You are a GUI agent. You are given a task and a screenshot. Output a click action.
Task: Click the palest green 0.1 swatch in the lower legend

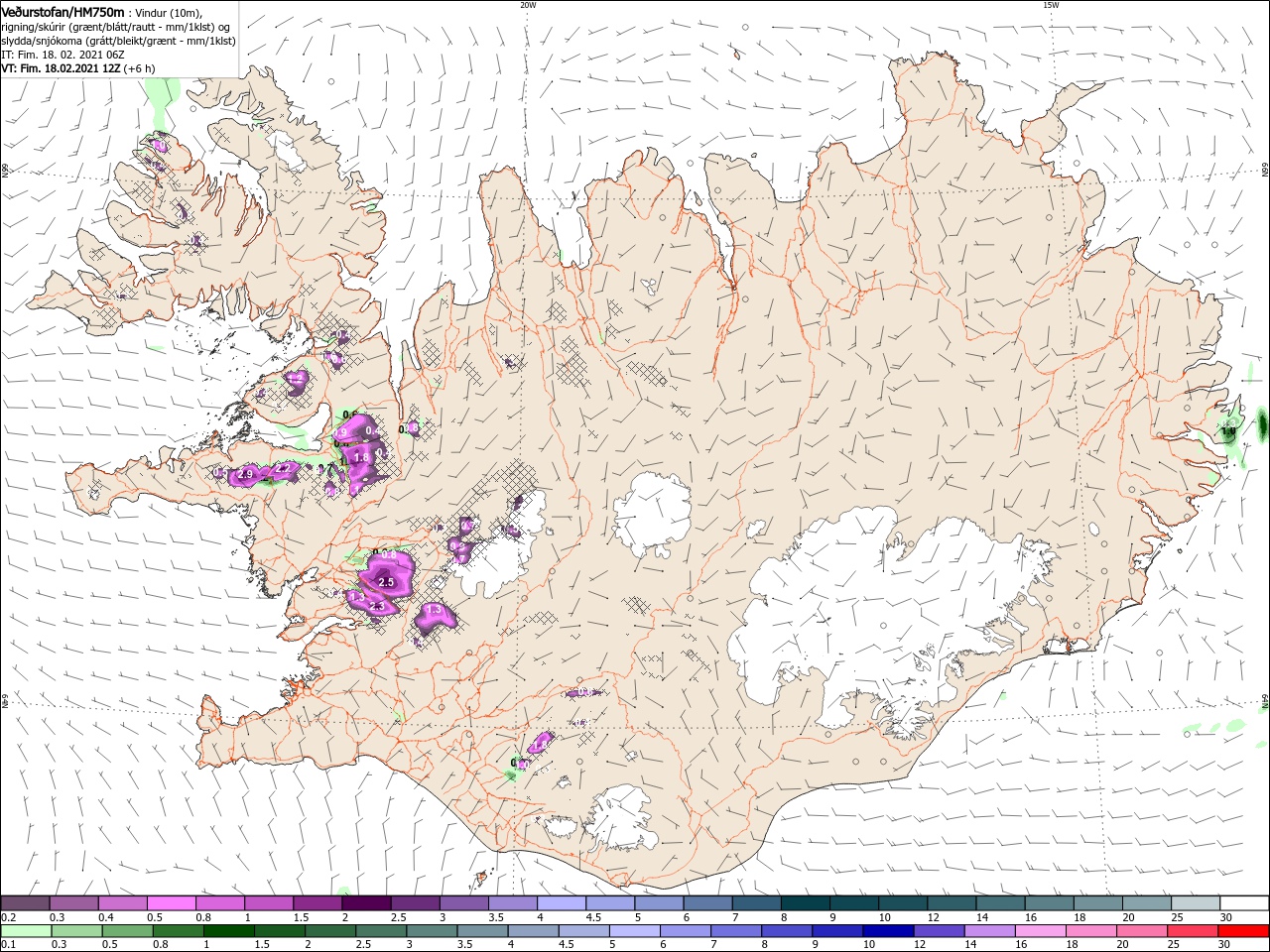coord(26,931)
